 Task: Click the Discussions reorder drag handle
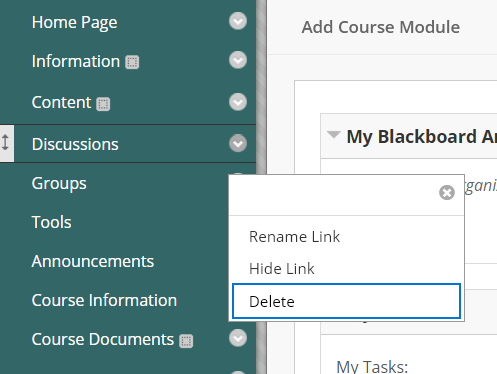(x=6, y=143)
